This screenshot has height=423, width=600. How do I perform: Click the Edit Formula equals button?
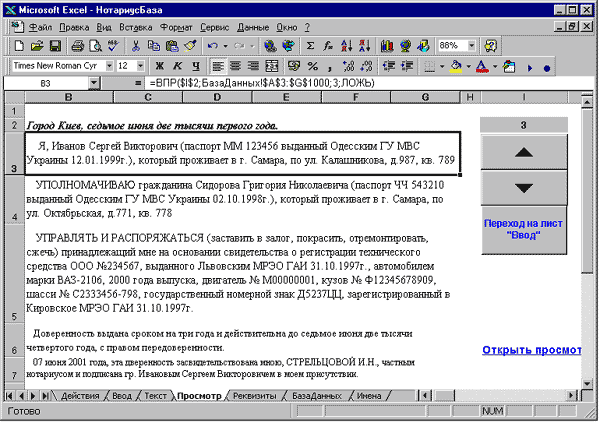138,83
